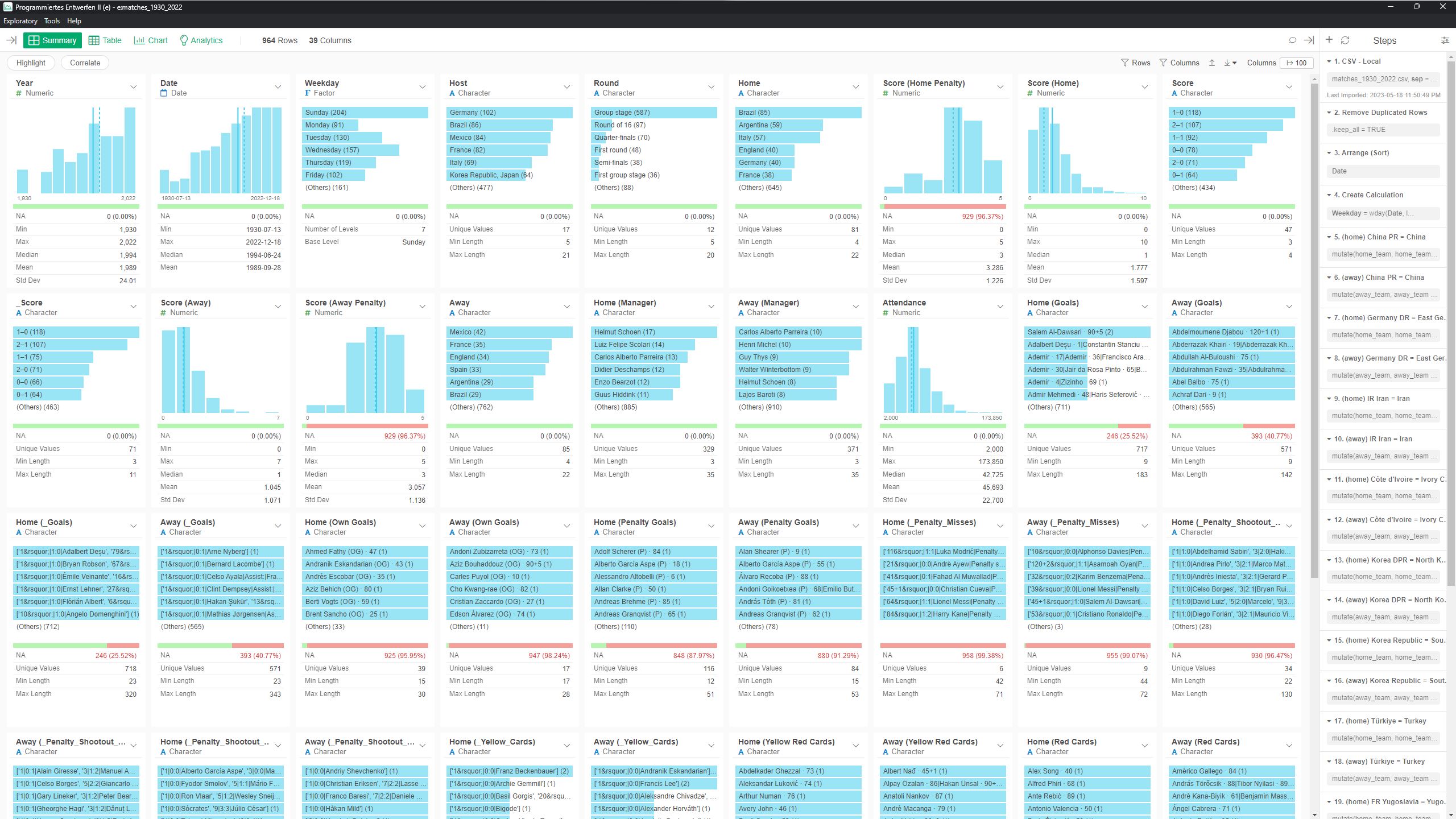This screenshot has width=1456, height=819.
Task: Select the .keep_all = TRUE step detail
Action: coord(1383,129)
